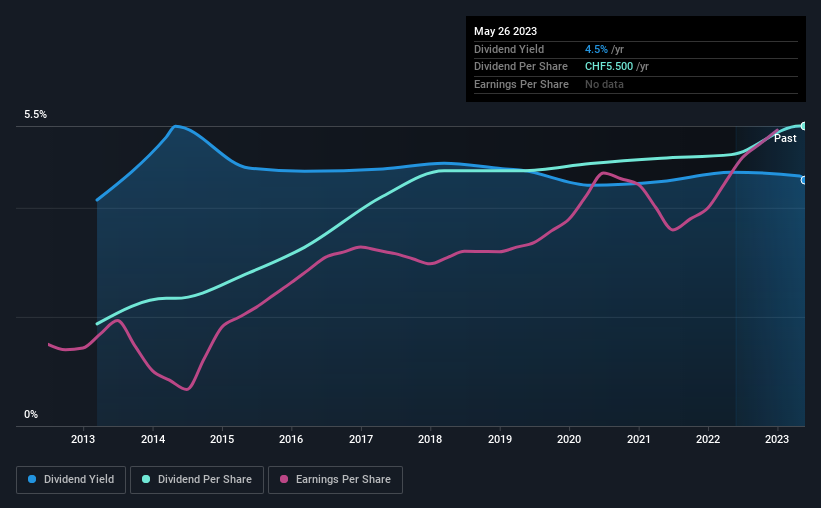Click the 5.5% y-axis label
The width and height of the screenshot is (821, 508).
[36, 115]
